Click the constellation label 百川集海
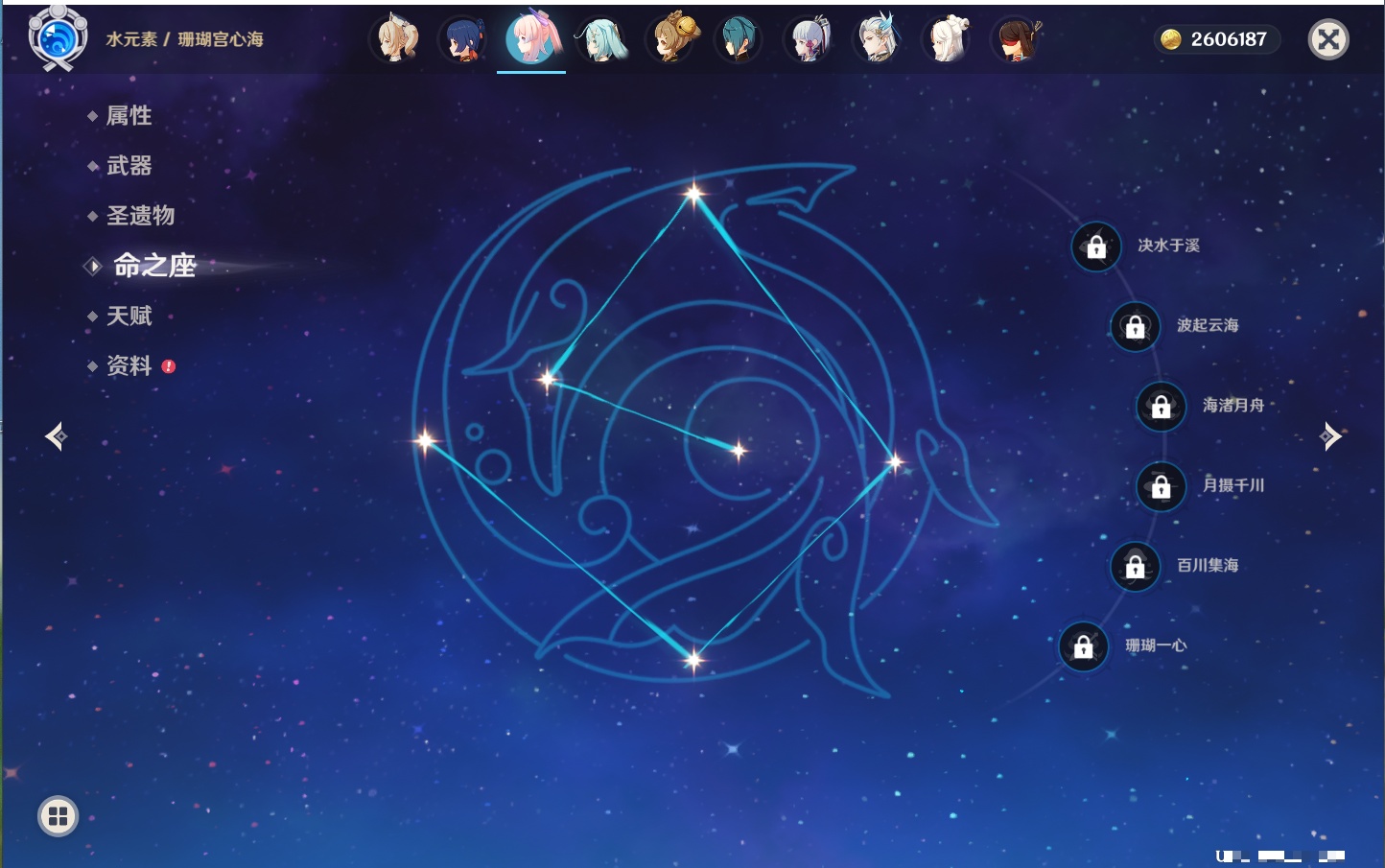The width and height of the screenshot is (1385, 868). coord(1208,566)
